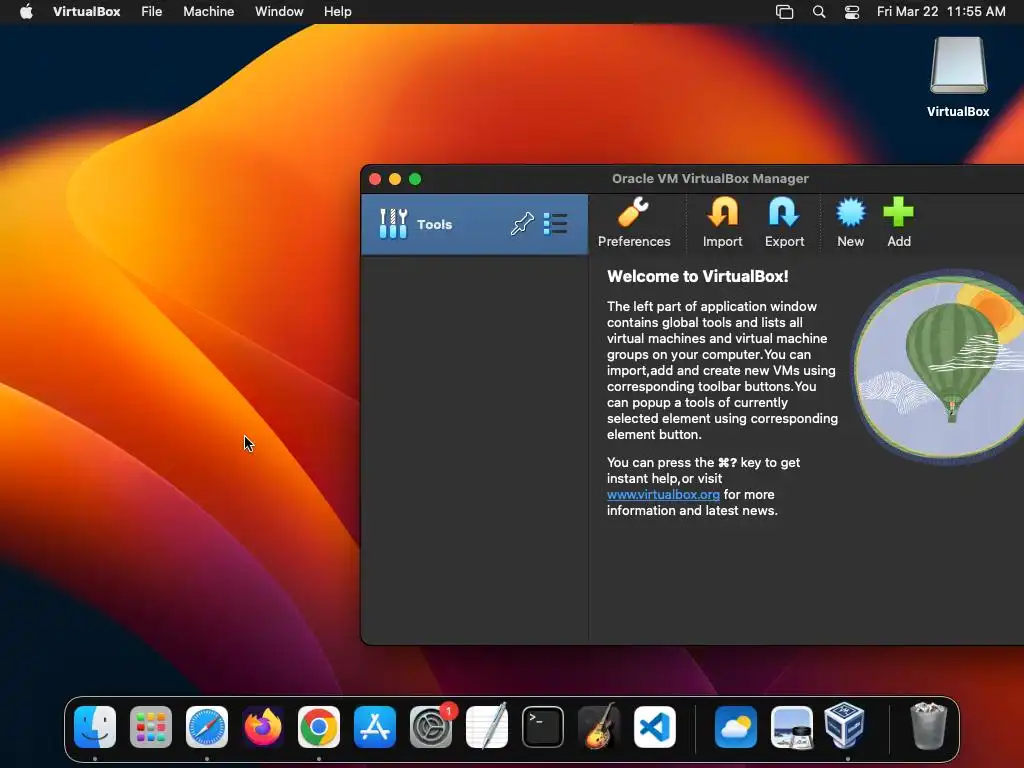
Task: Click the date and time in menu bar
Action: [940, 11]
